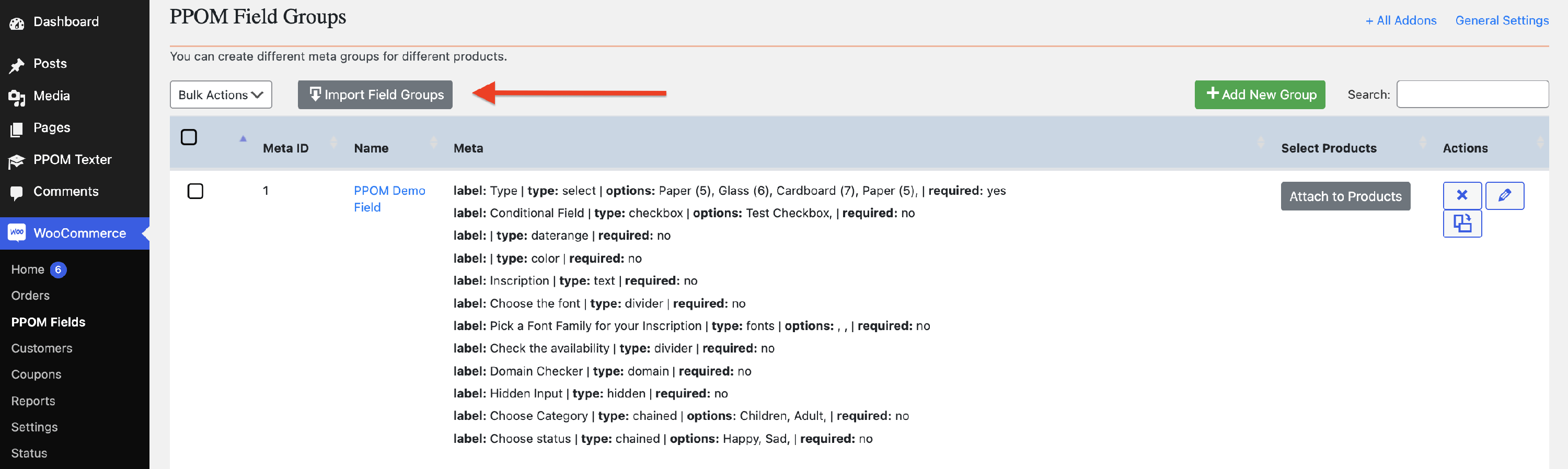Sort the table by Name column
This screenshot has height=469, width=1568.
click(371, 148)
